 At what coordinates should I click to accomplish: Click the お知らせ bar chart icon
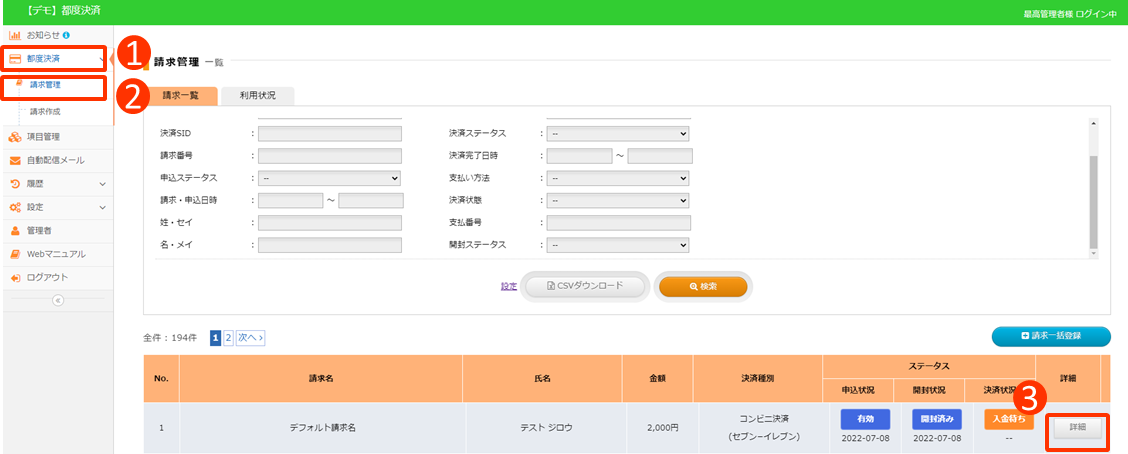(15, 35)
